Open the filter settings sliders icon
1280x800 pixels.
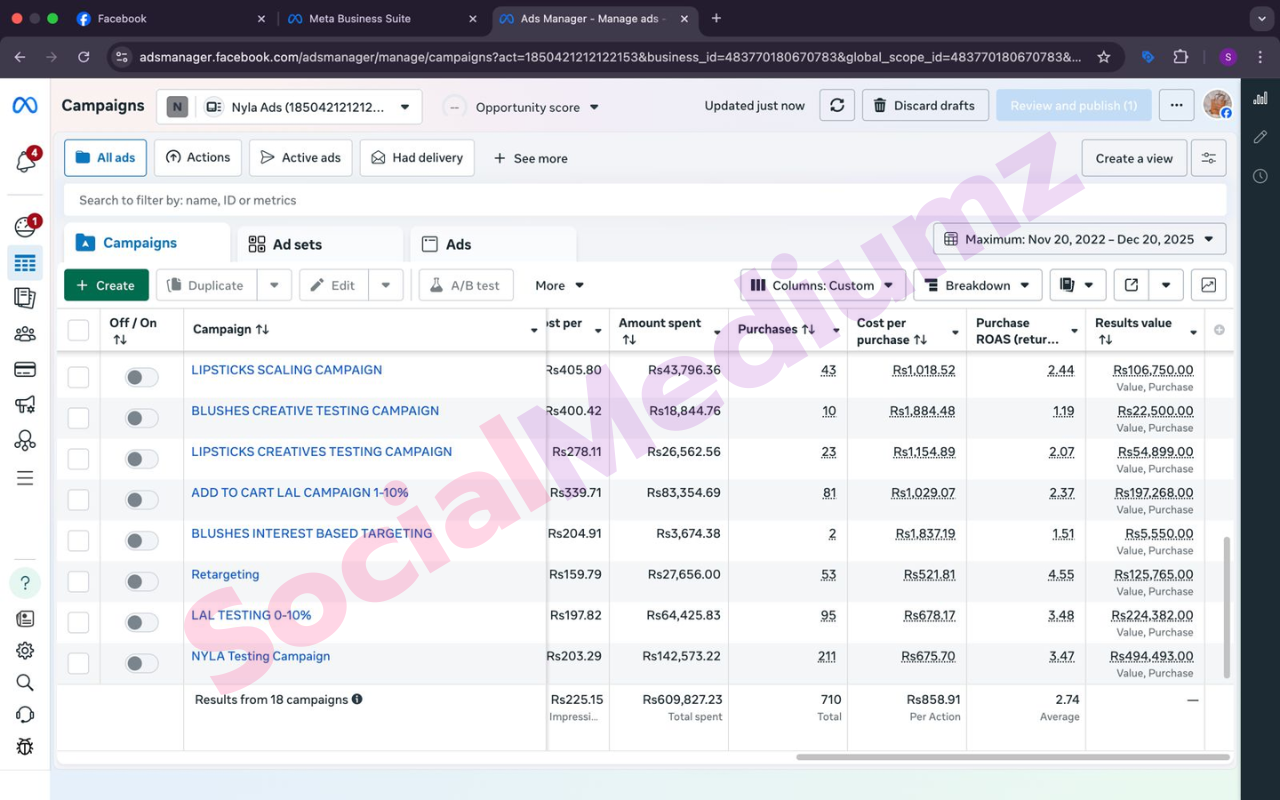pos(1208,158)
